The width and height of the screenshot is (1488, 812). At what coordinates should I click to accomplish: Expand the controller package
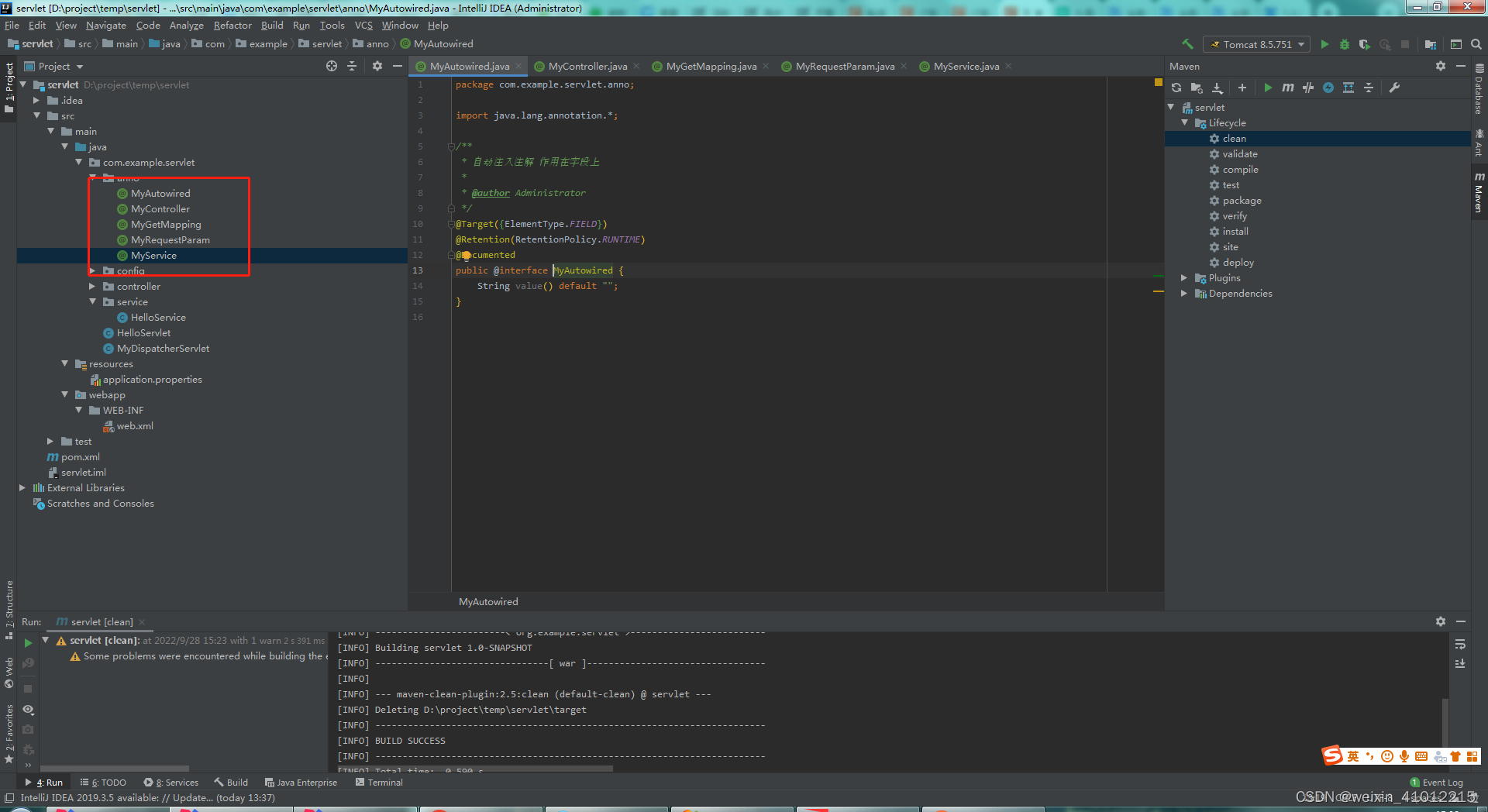pyautogui.click(x=92, y=286)
